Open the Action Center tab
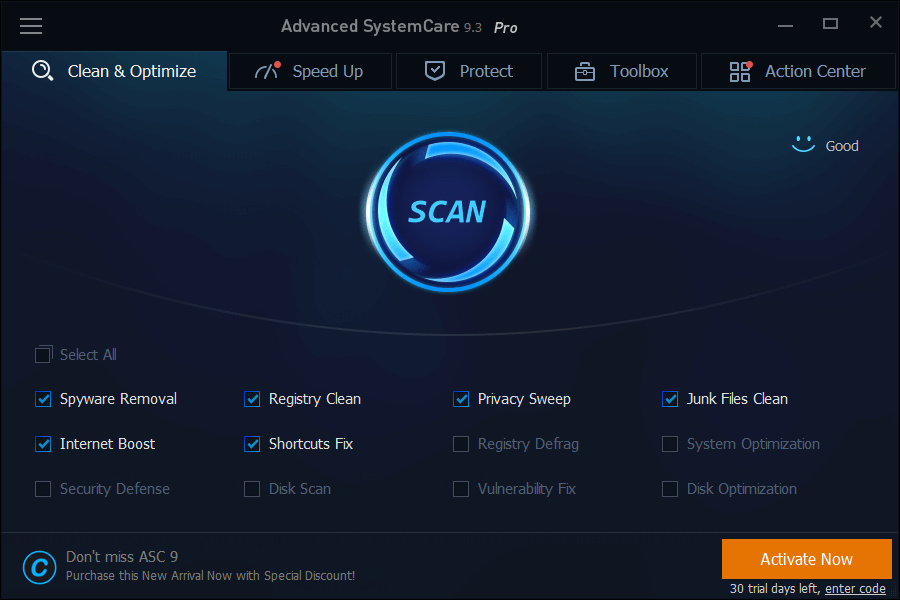 (798, 71)
